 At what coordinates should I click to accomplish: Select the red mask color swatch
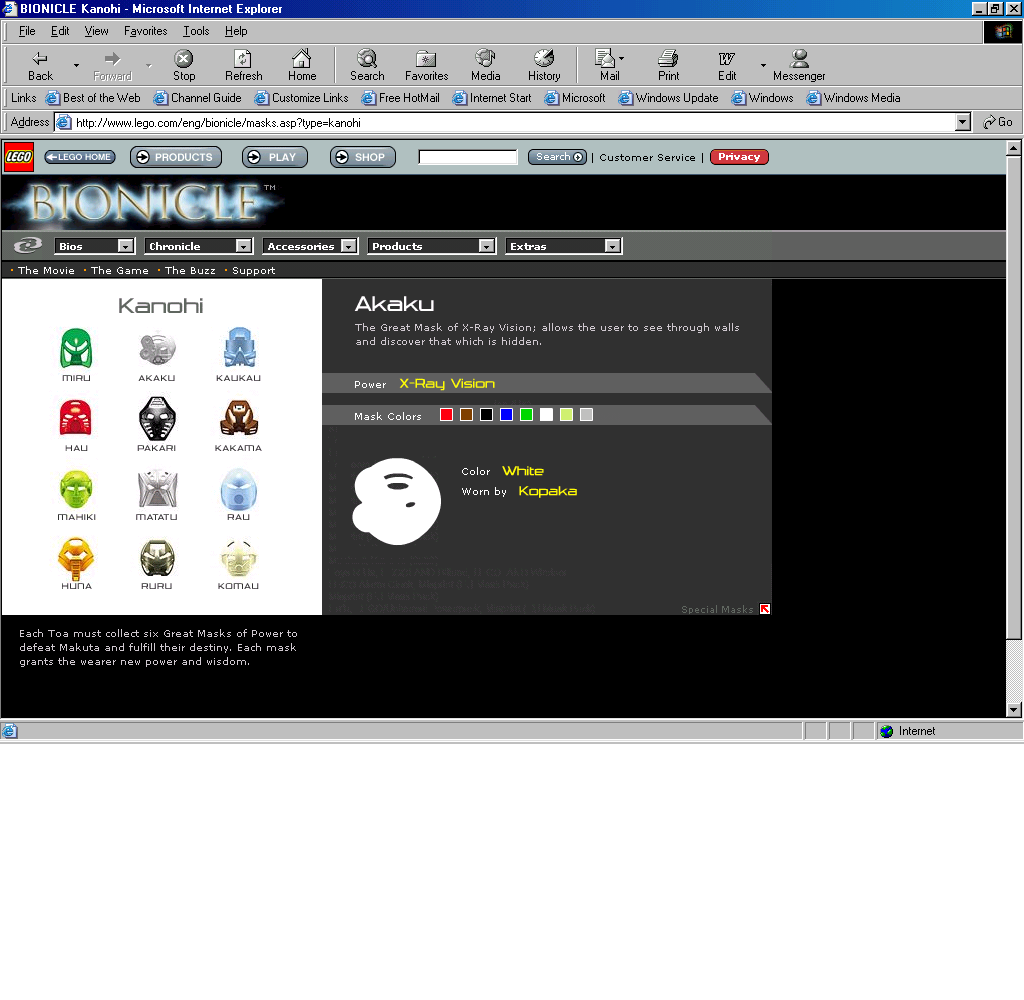coord(446,415)
